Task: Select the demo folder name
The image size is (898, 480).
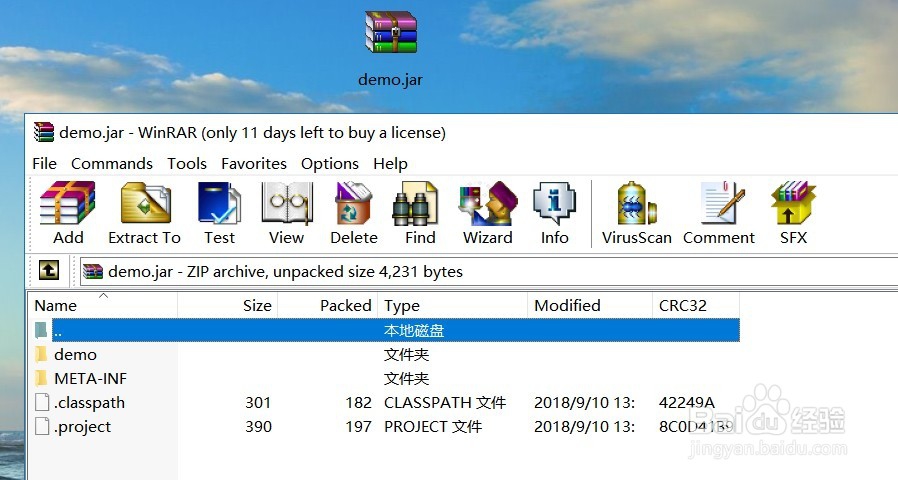Action: (x=75, y=355)
